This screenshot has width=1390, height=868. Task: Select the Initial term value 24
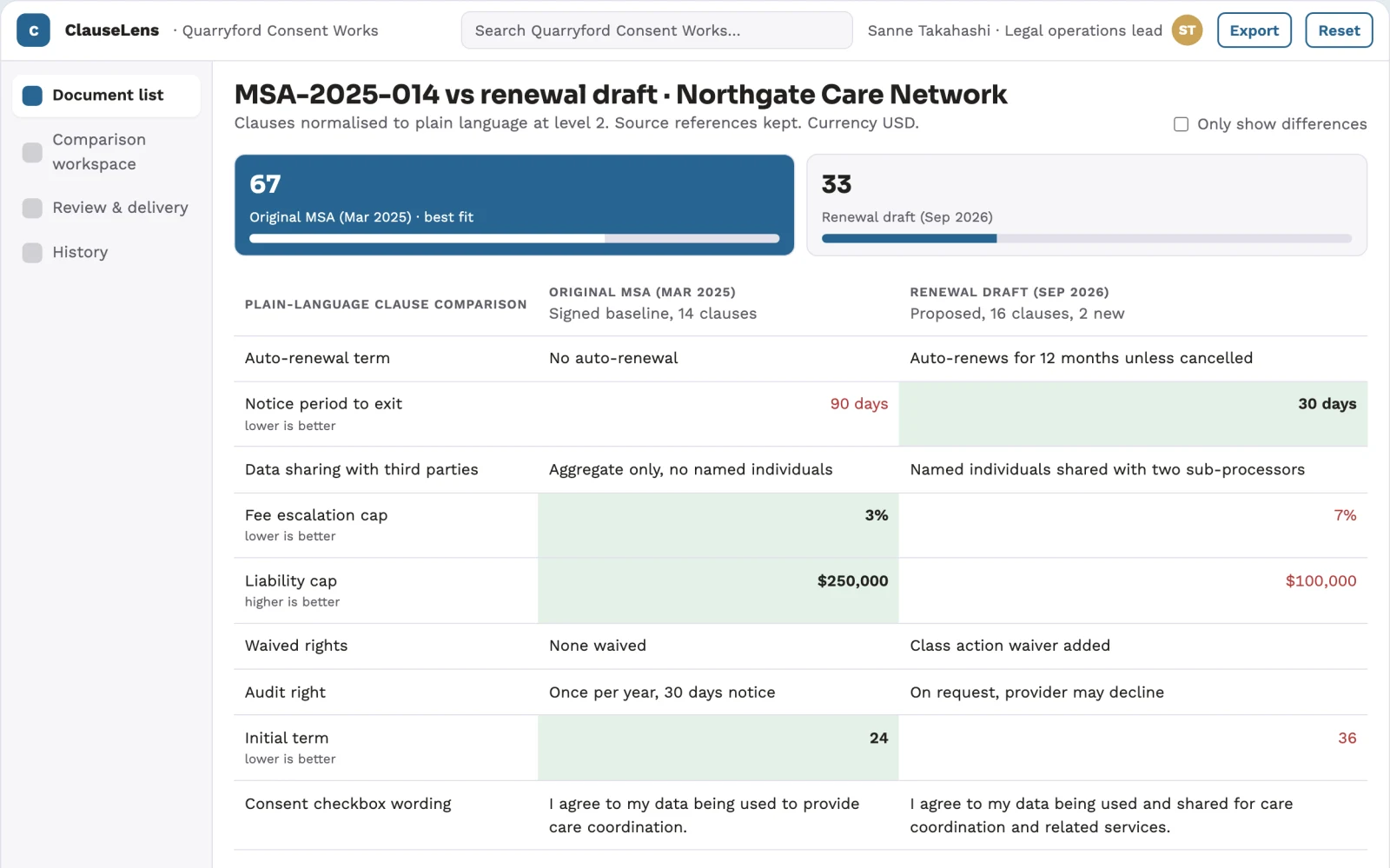878,739
